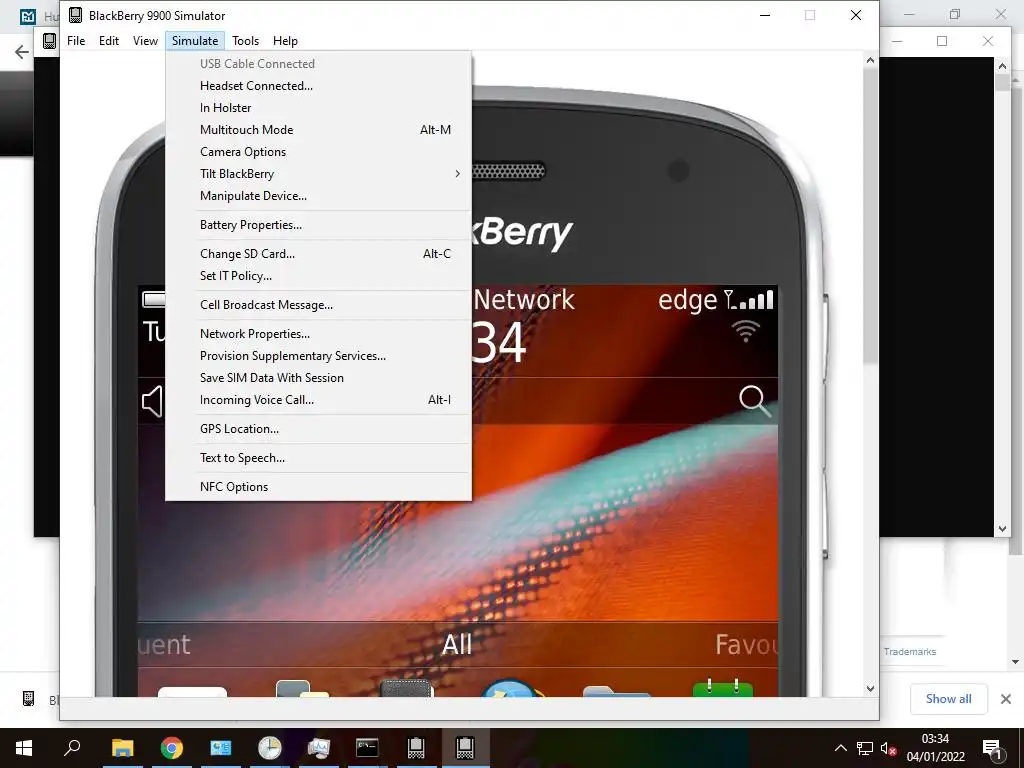Open Network Properties...
The width and height of the screenshot is (1024, 768).
pos(319,334)
